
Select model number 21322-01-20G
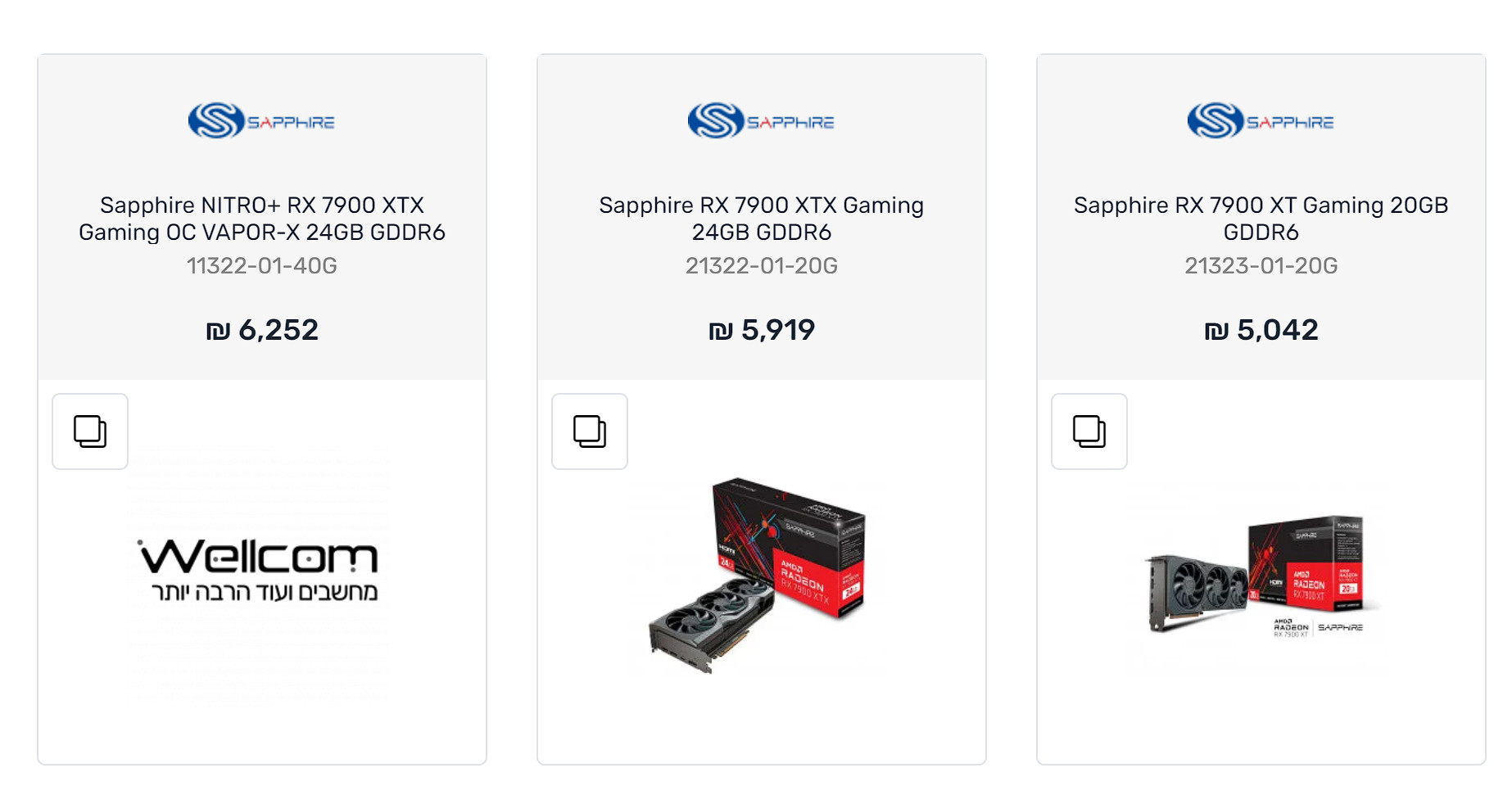pyautogui.click(x=762, y=266)
